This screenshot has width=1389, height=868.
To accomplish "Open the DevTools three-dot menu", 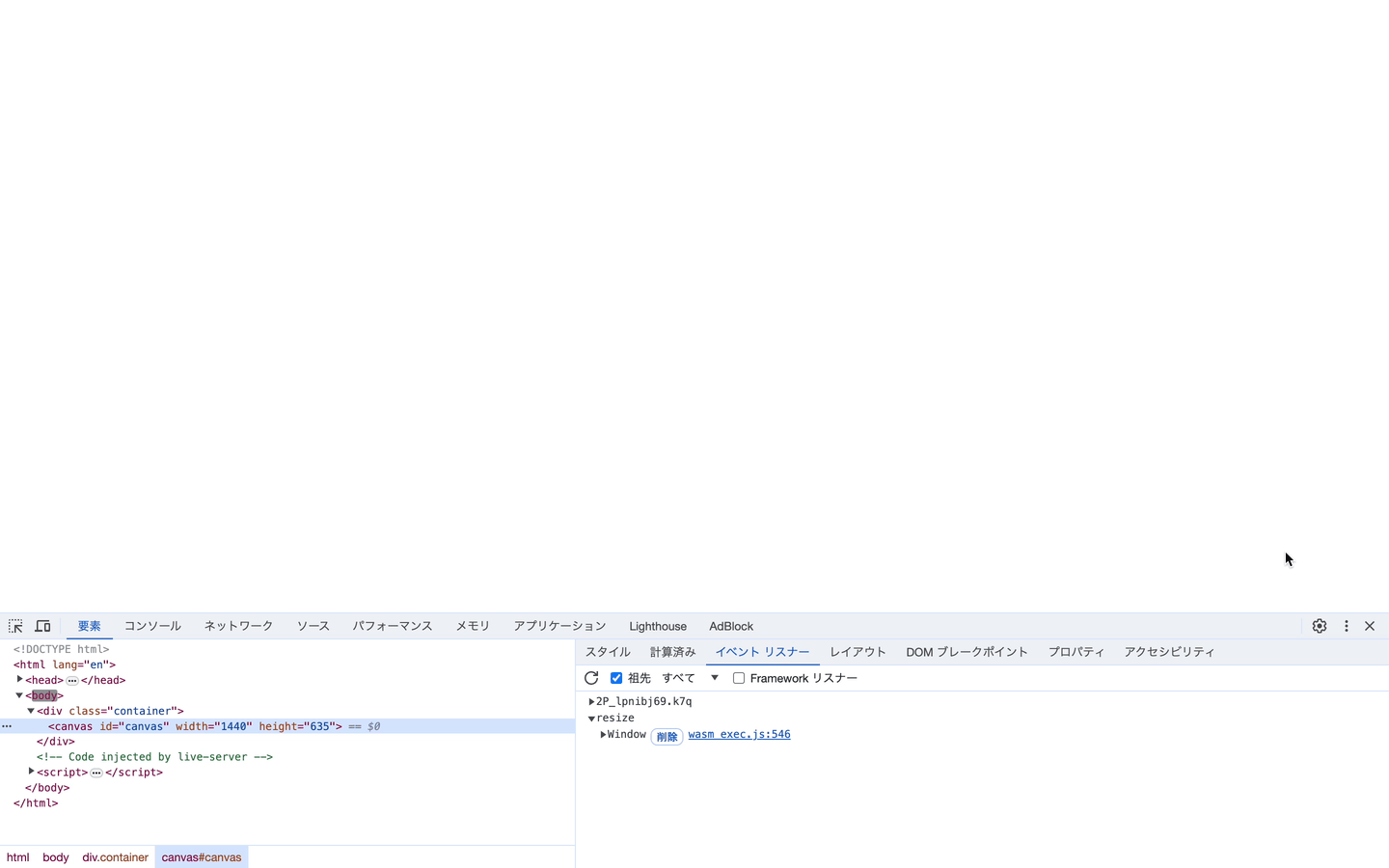I will coord(1347,626).
